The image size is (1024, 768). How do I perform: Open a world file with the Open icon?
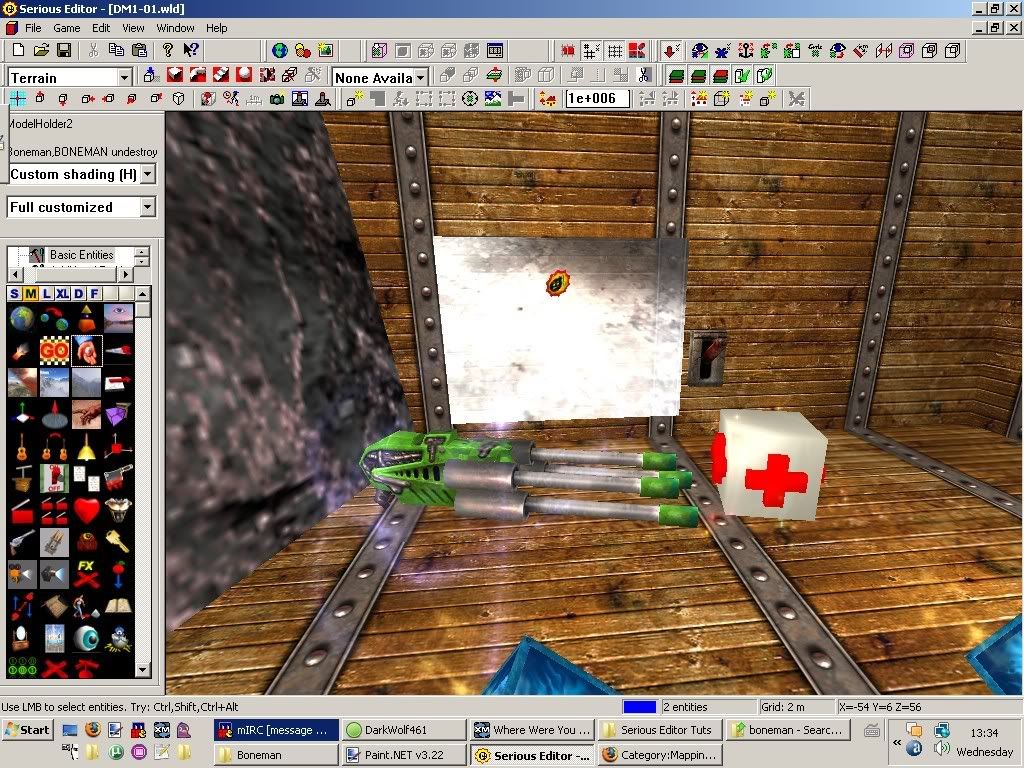click(x=41, y=50)
